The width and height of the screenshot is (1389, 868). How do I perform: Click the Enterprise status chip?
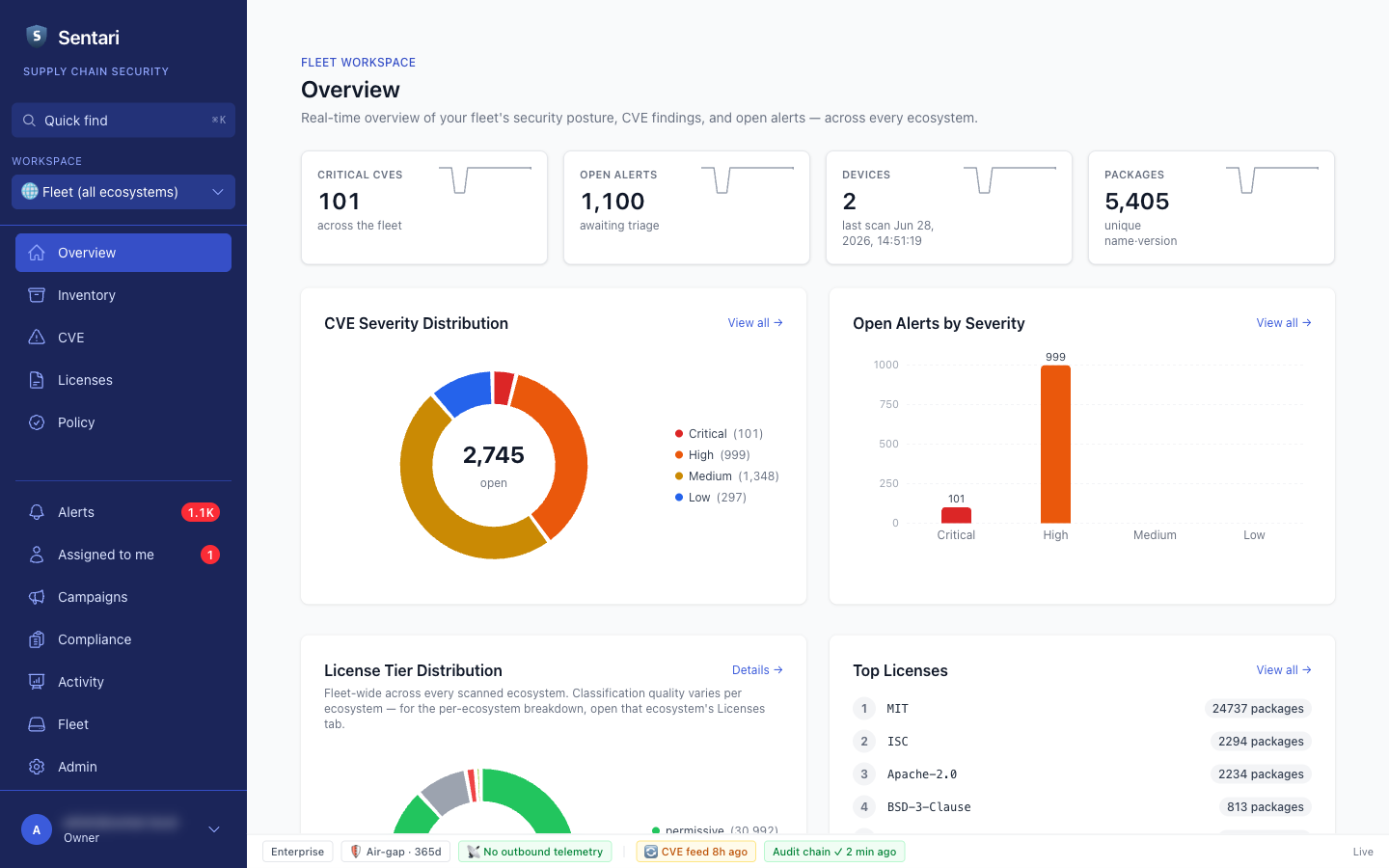(x=297, y=852)
